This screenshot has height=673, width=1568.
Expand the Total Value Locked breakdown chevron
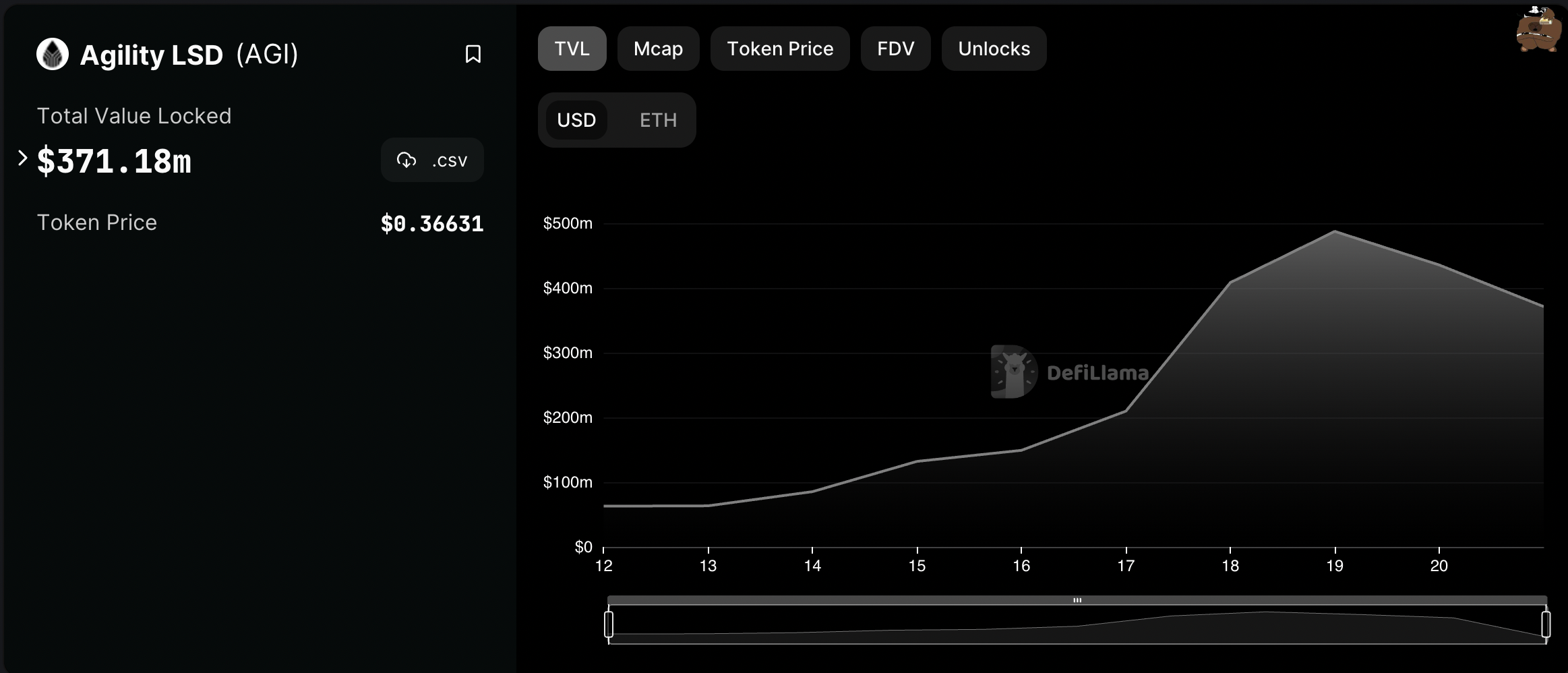(x=22, y=158)
